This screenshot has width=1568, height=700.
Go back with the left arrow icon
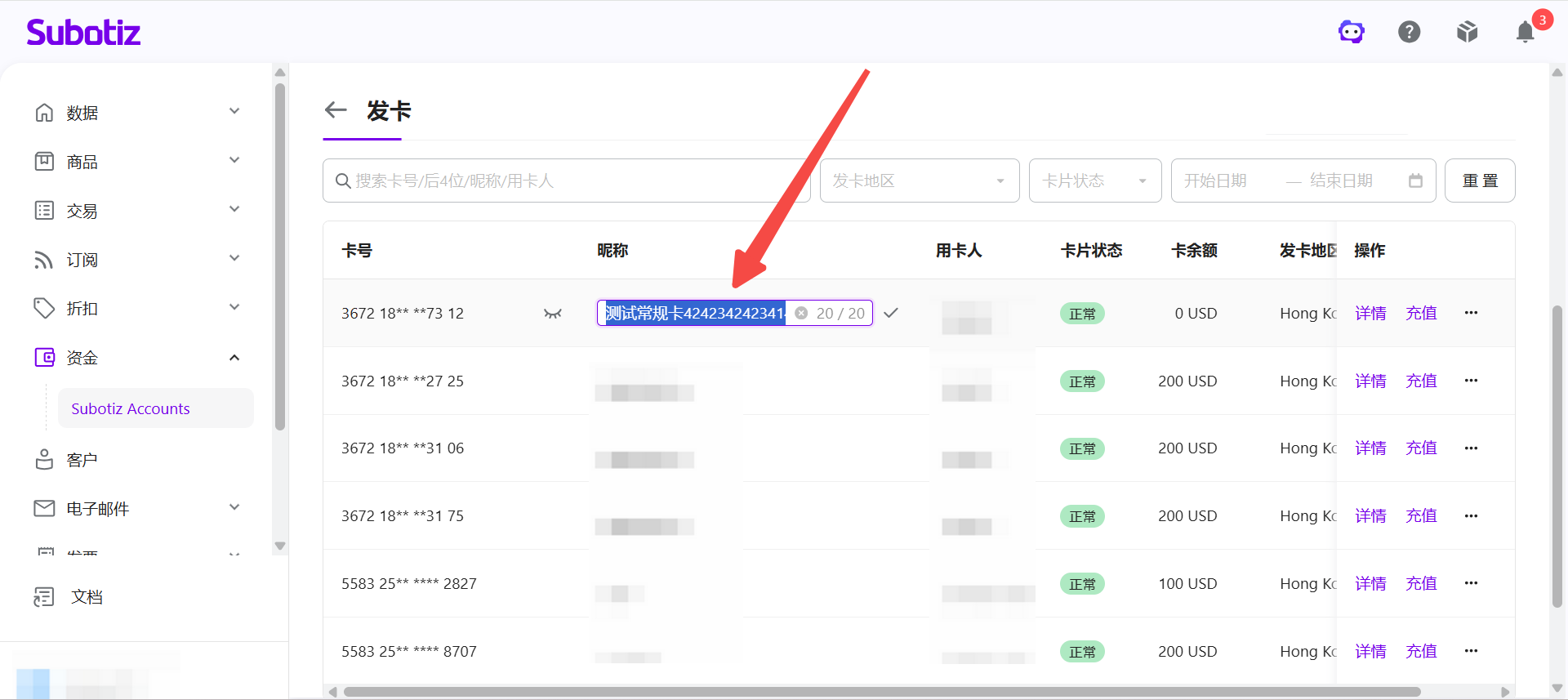pos(336,109)
